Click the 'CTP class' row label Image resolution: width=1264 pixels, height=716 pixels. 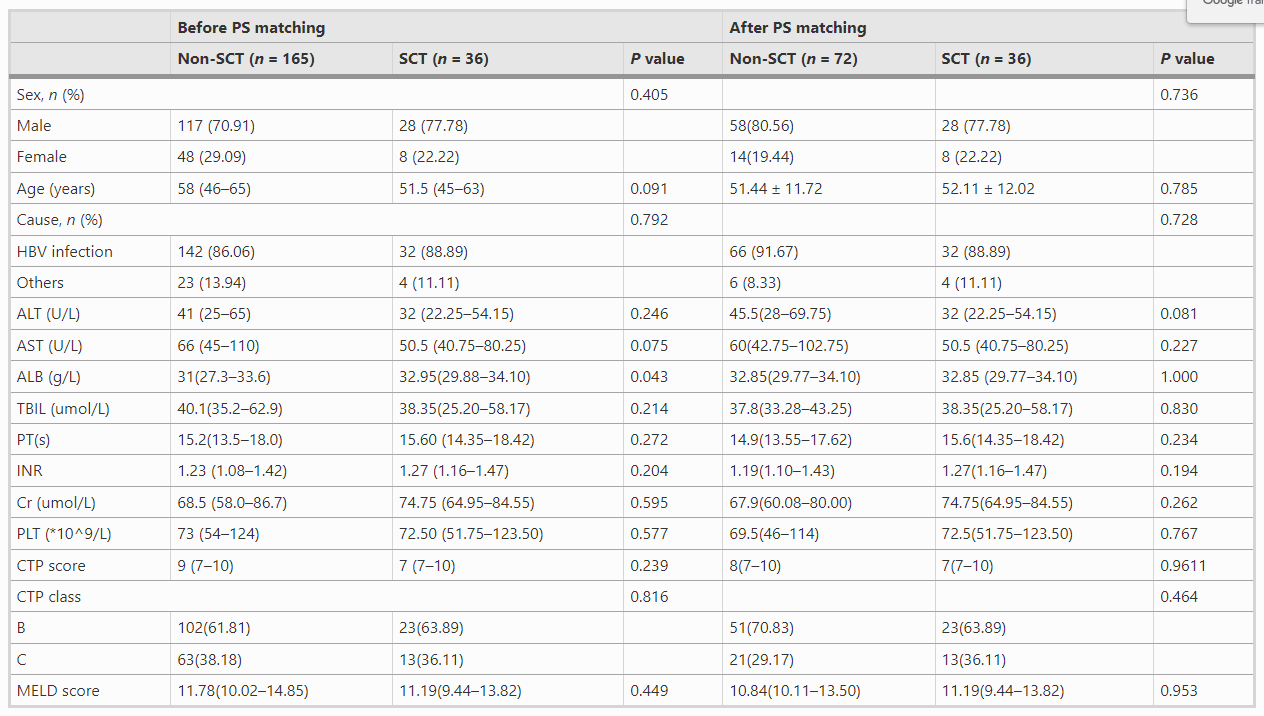(49, 597)
